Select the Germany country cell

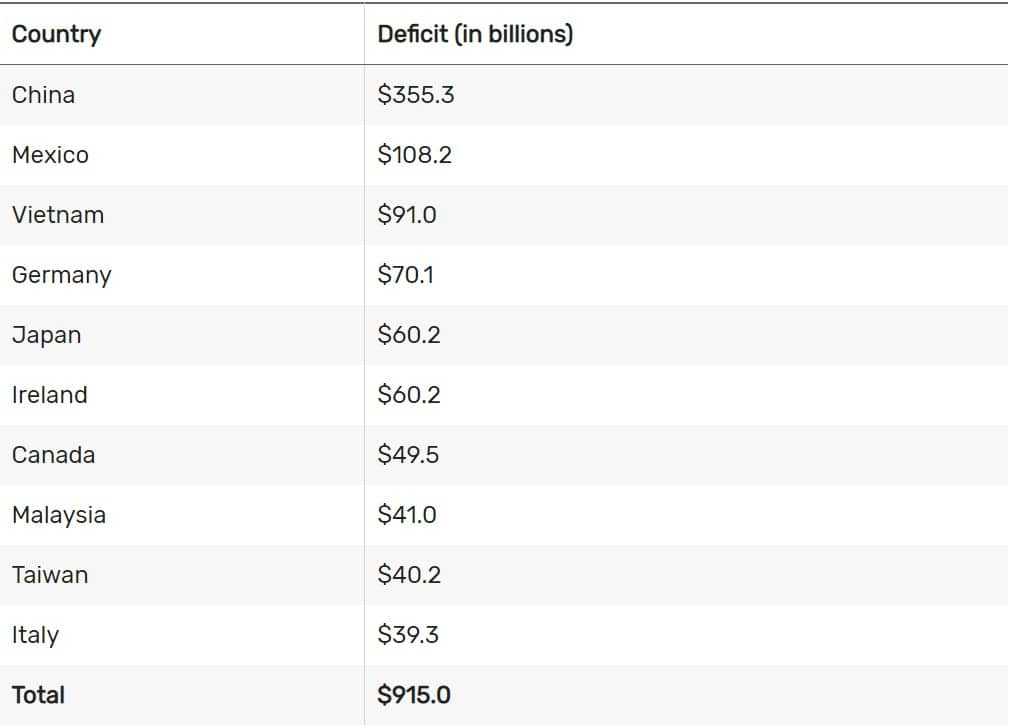pos(61,275)
